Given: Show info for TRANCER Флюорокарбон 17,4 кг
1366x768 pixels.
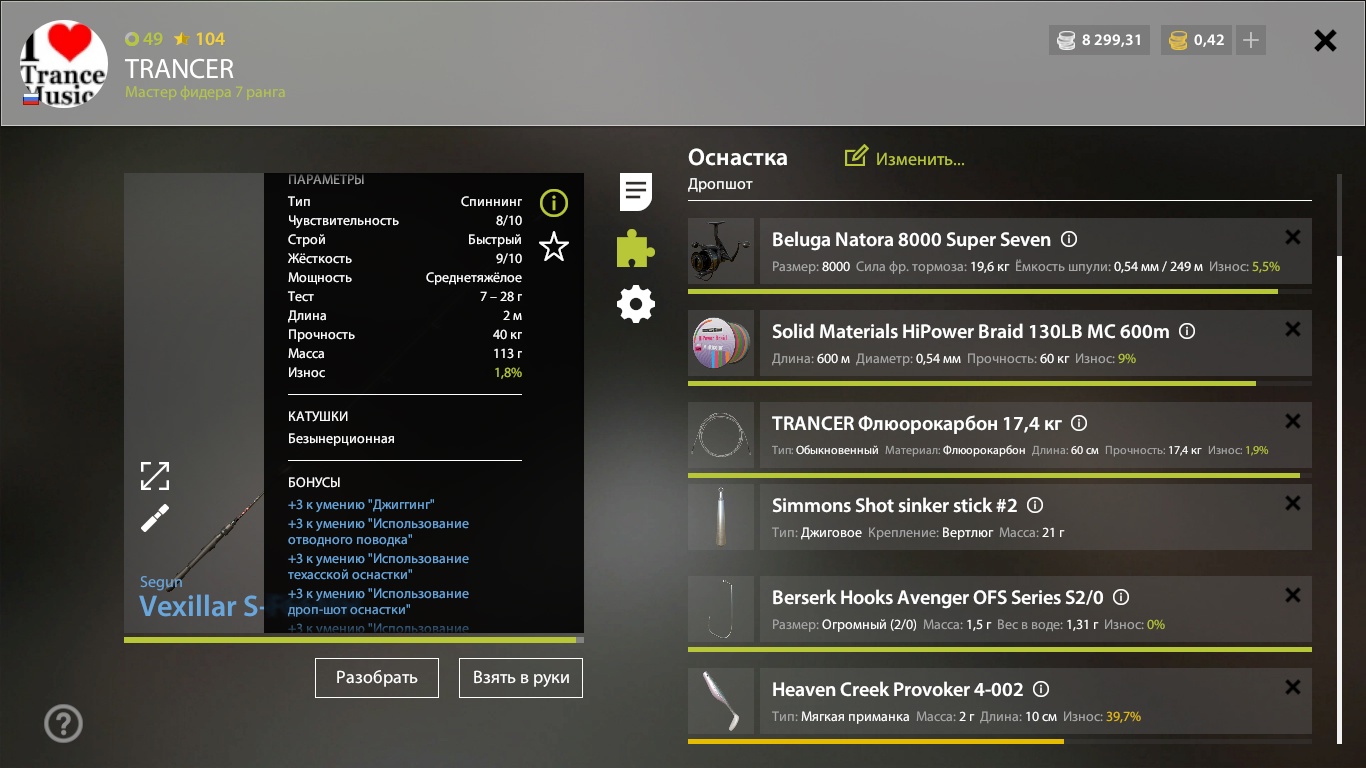Looking at the screenshot, I should [x=1079, y=424].
